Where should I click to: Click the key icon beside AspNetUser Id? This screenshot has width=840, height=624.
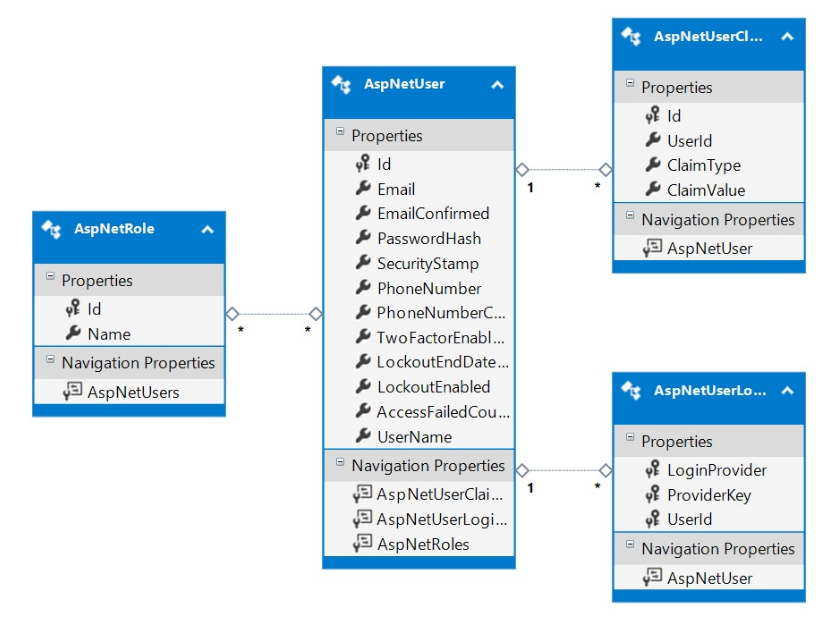tap(363, 163)
